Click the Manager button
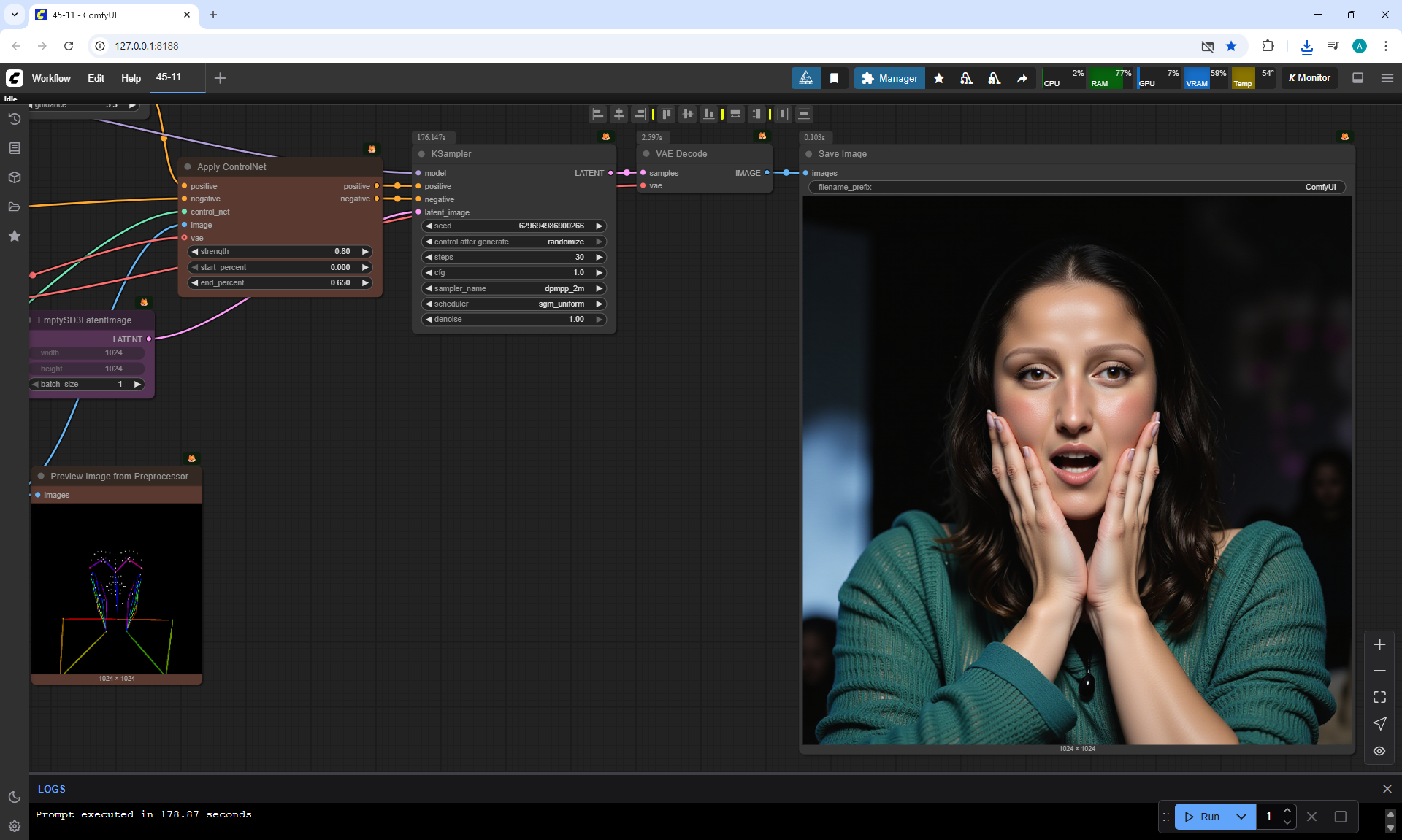 click(889, 78)
